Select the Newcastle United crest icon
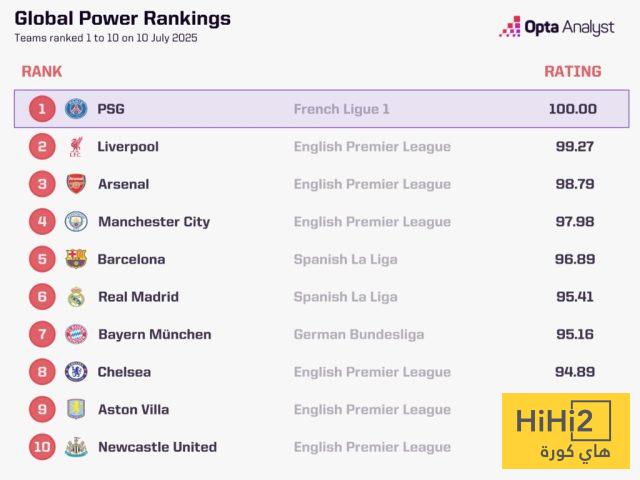This screenshot has height=480, width=640. pos(76,447)
